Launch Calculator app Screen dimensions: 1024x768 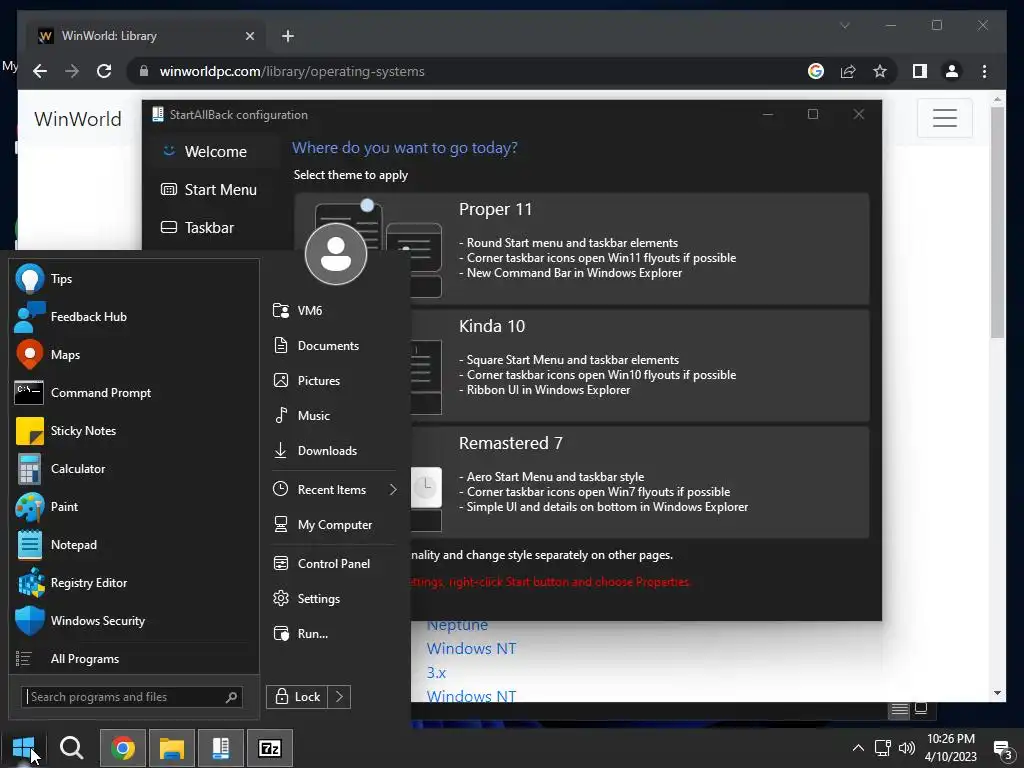134,469
